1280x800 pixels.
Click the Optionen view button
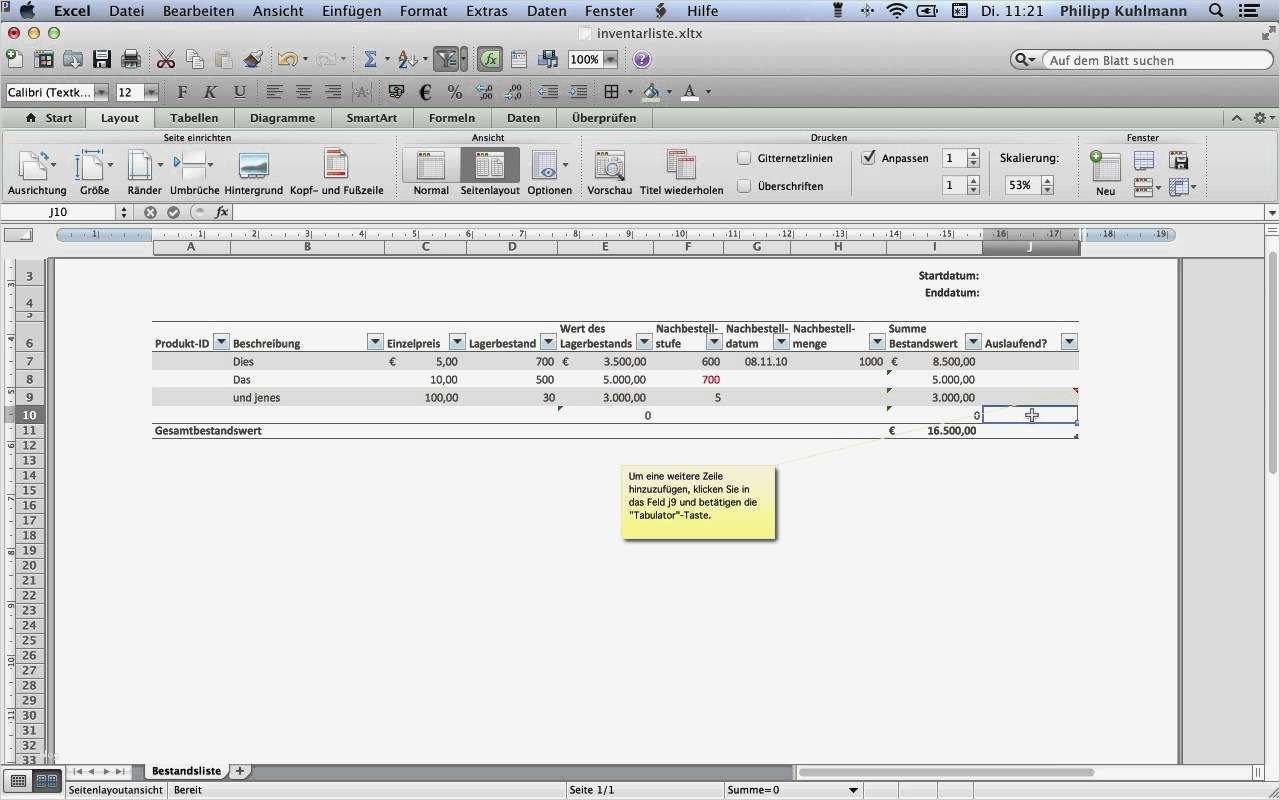click(x=549, y=172)
